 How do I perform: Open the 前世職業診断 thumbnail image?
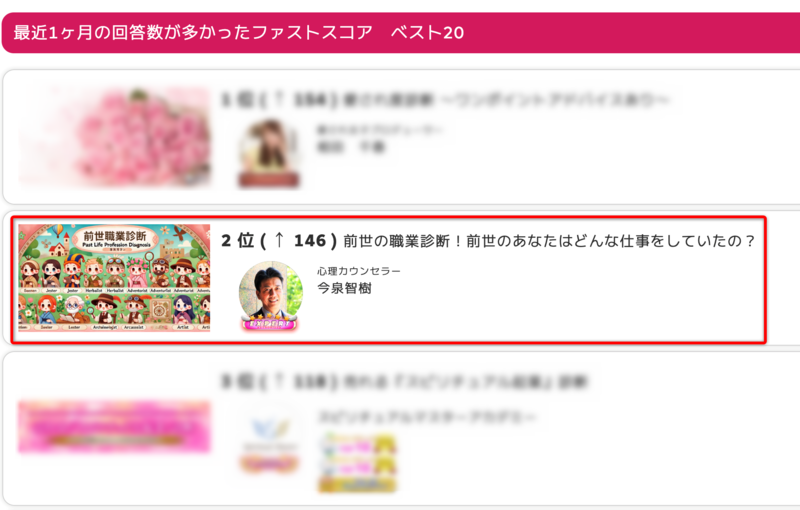pyautogui.click(x=114, y=278)
